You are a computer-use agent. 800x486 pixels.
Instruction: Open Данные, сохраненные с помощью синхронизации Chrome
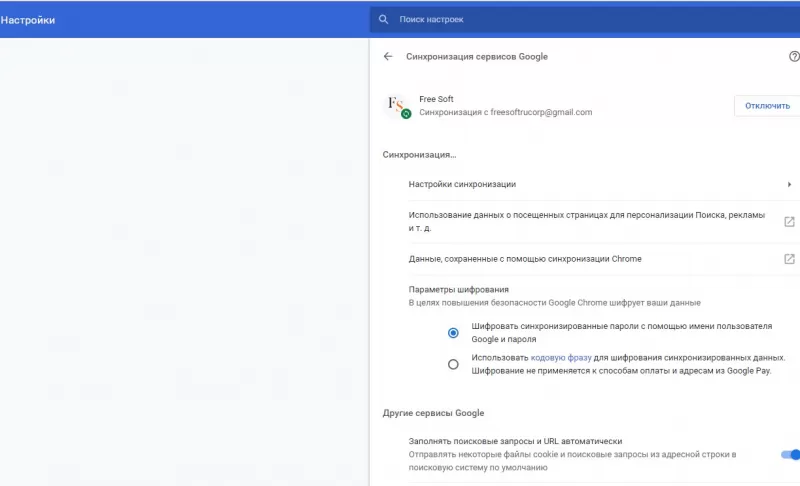(x=602, y=259)
